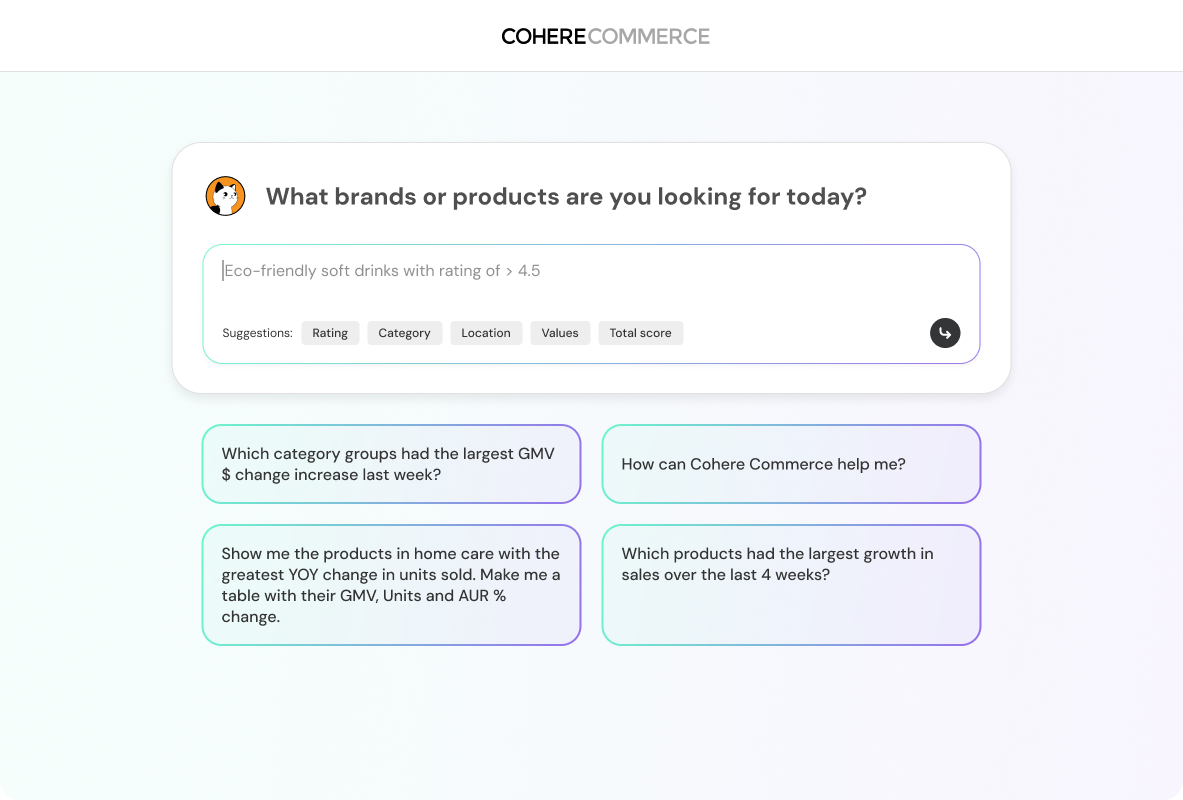Click the 'Eco-friendly soft drinks' placeholder text
The image size is (1183, 800).
pos(381,271)
